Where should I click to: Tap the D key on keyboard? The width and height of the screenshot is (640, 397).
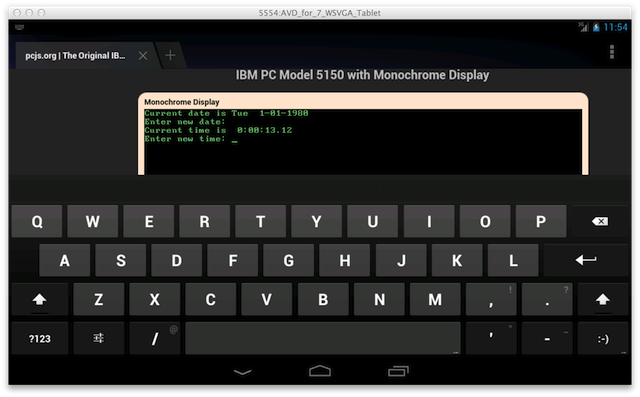[x=176, y=260]
